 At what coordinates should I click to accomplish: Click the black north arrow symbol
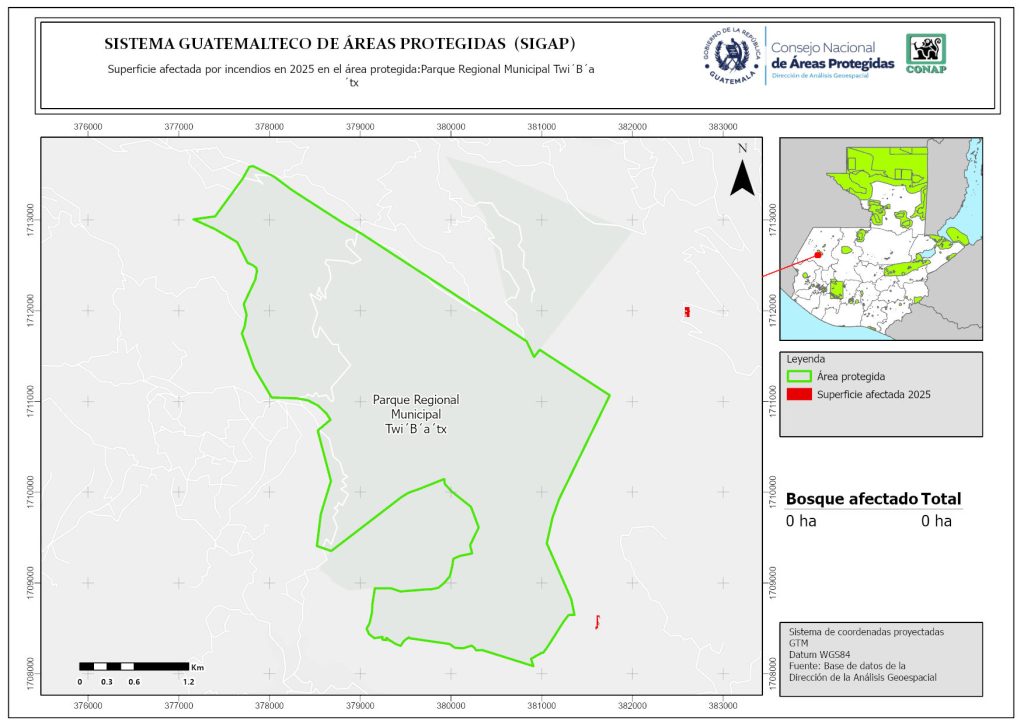[x=741, y=175]
